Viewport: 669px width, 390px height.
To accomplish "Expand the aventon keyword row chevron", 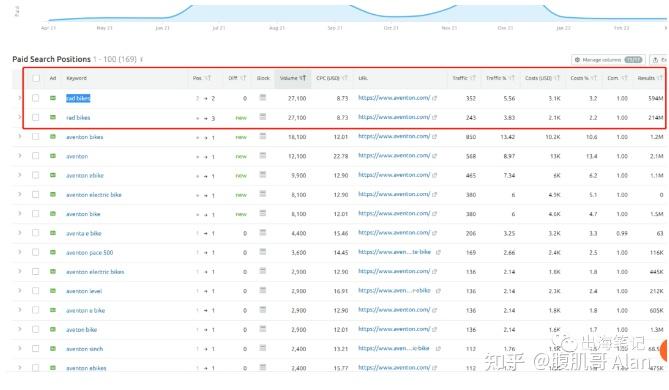I will click(20, 156).
